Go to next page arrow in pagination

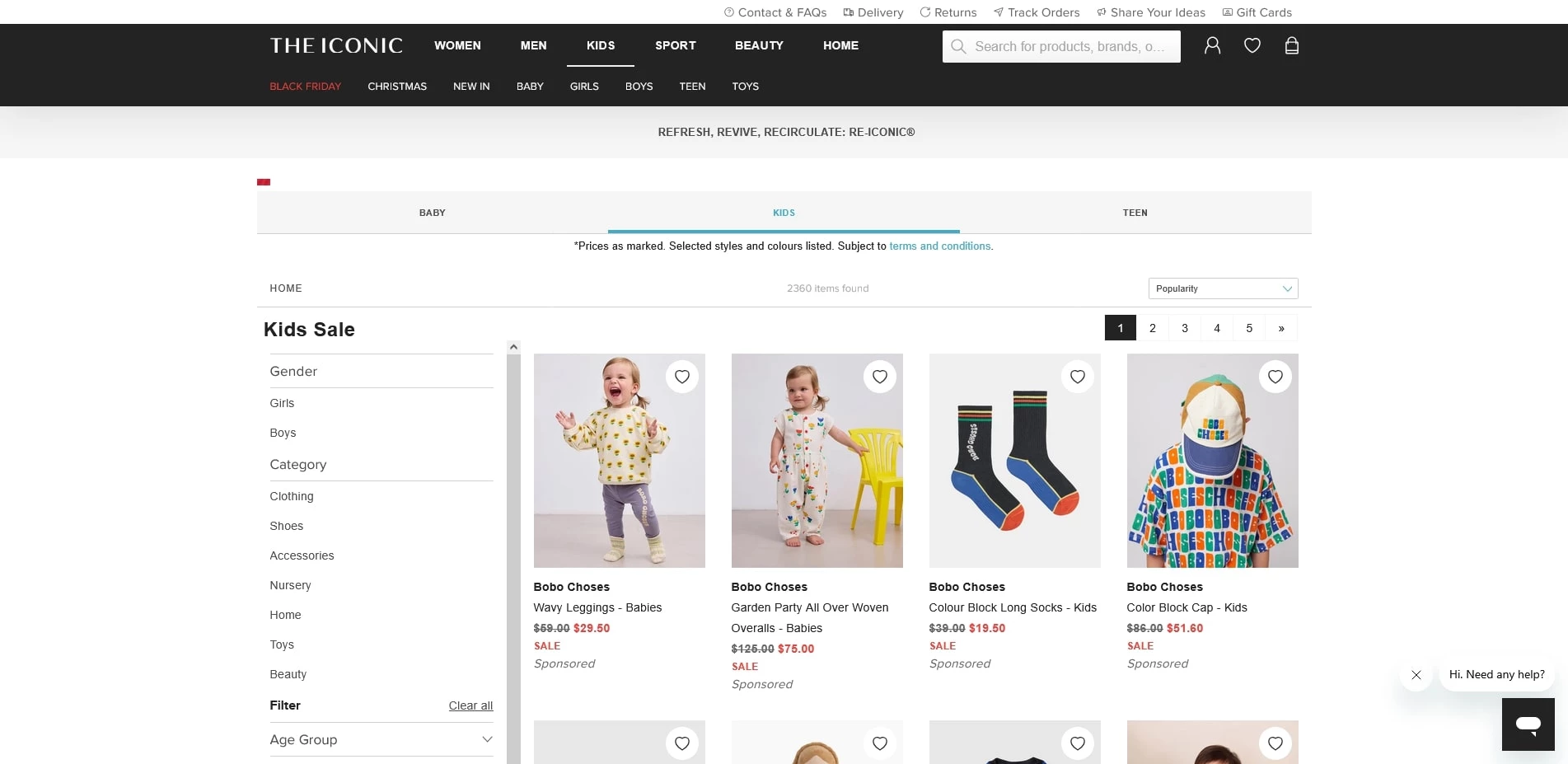click(1280, 328)
